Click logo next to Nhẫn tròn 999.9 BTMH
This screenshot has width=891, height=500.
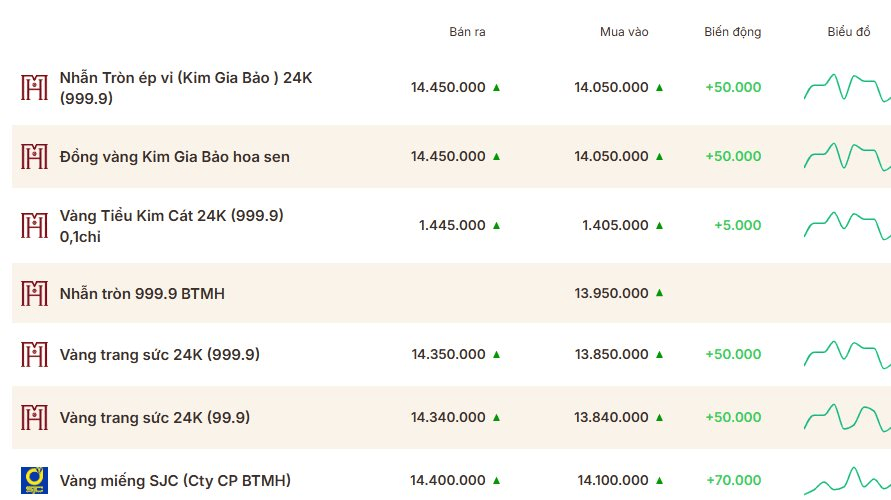tap(34, 293)
